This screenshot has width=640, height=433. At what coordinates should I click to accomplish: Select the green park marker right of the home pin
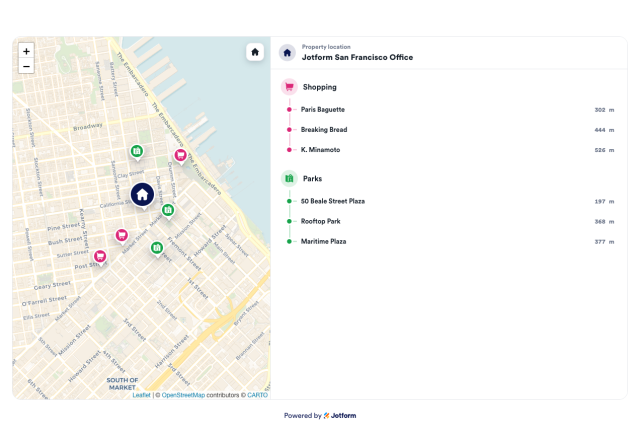point(168,211)
